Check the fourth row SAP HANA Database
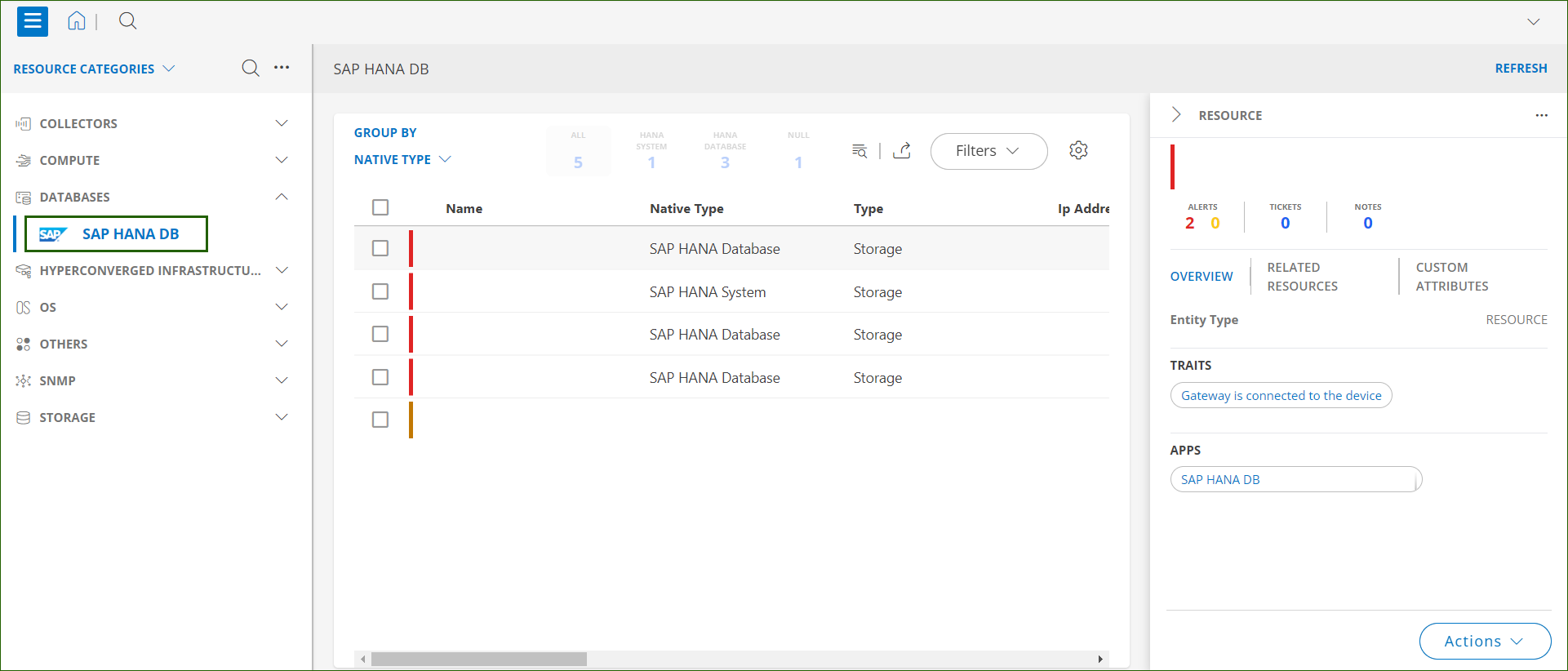 pos(380,377)
